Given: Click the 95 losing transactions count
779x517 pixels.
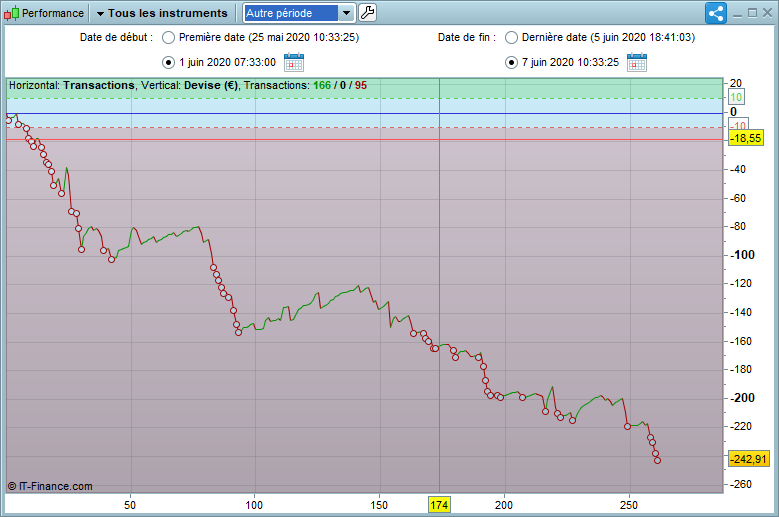Looking at the screenshot, I should tap(361, 85).
